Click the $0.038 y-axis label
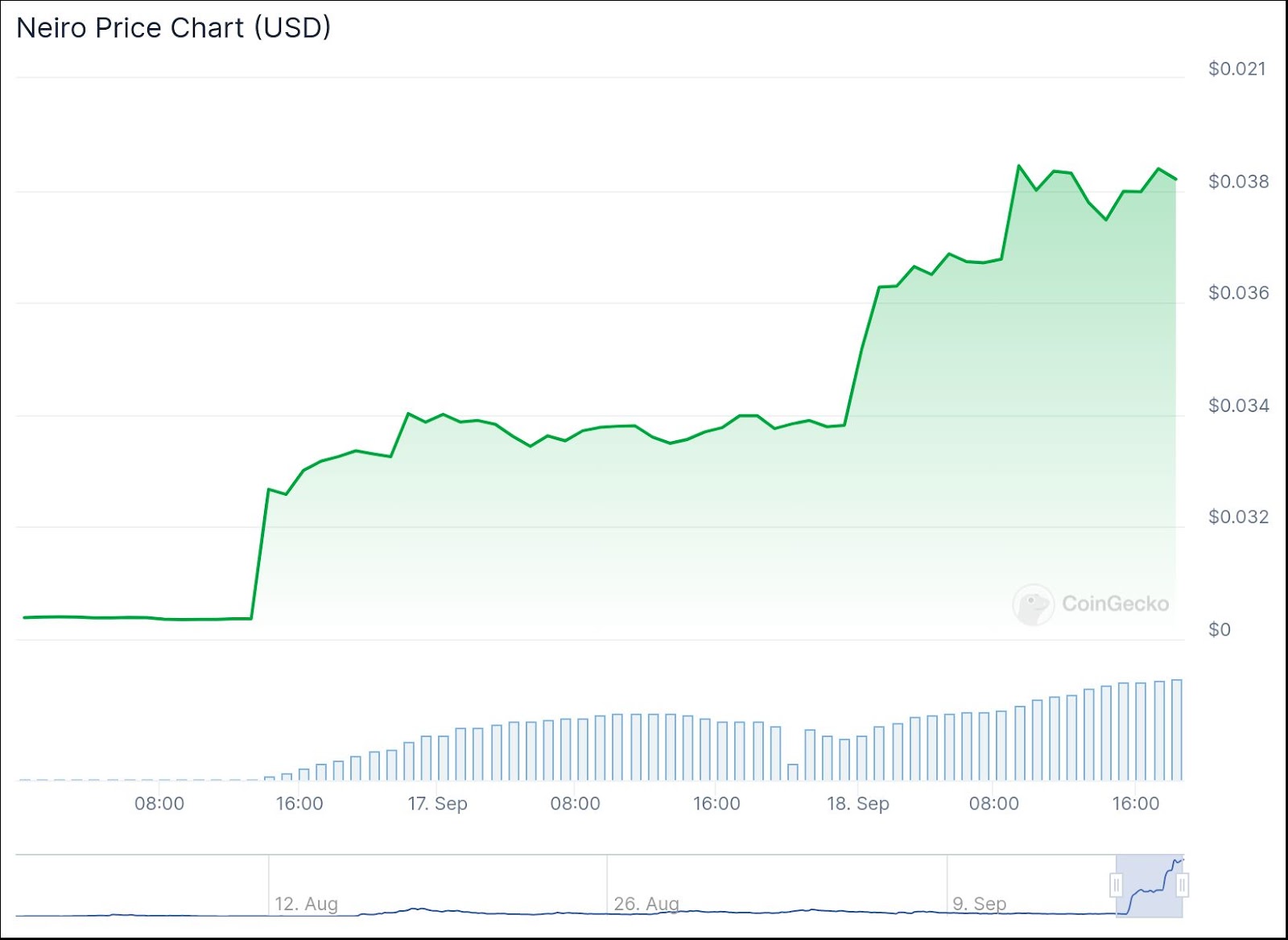The width and height of the screenshot is (1288, 940). tap(1238, 182)
